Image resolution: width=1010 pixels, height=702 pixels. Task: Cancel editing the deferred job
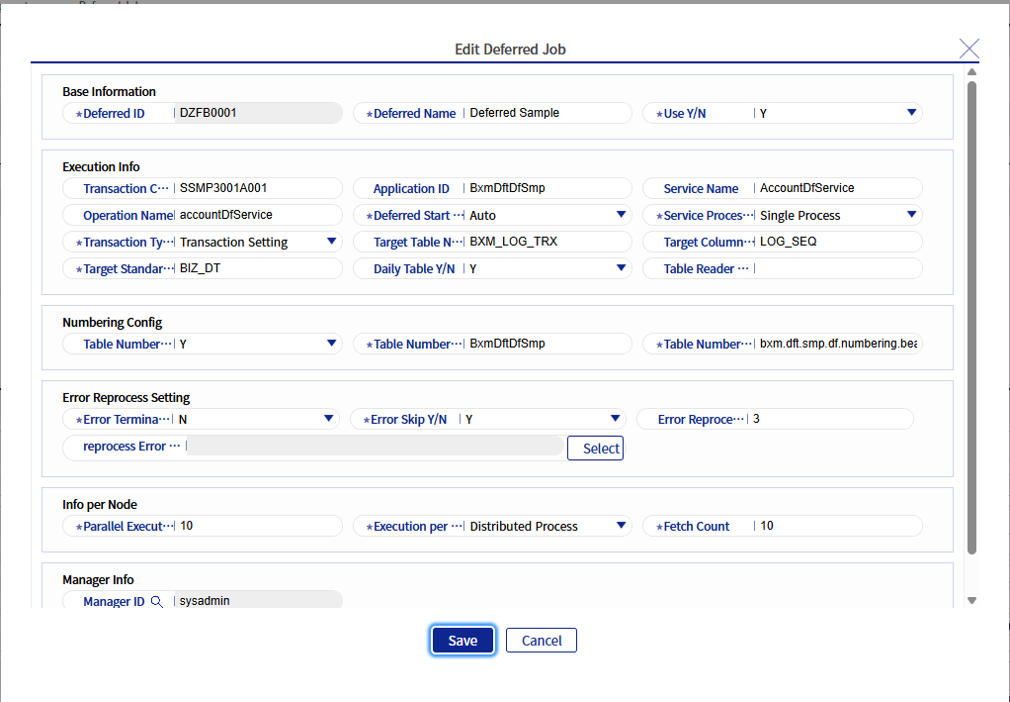[541, 640]
